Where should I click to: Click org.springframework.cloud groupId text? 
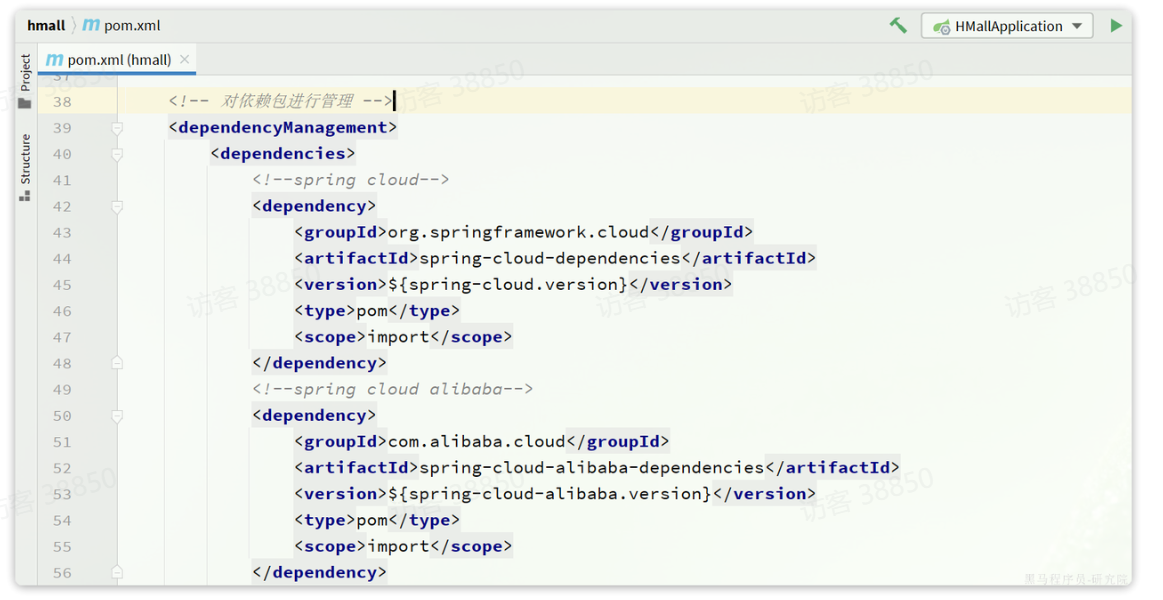[x=518, y=232]
